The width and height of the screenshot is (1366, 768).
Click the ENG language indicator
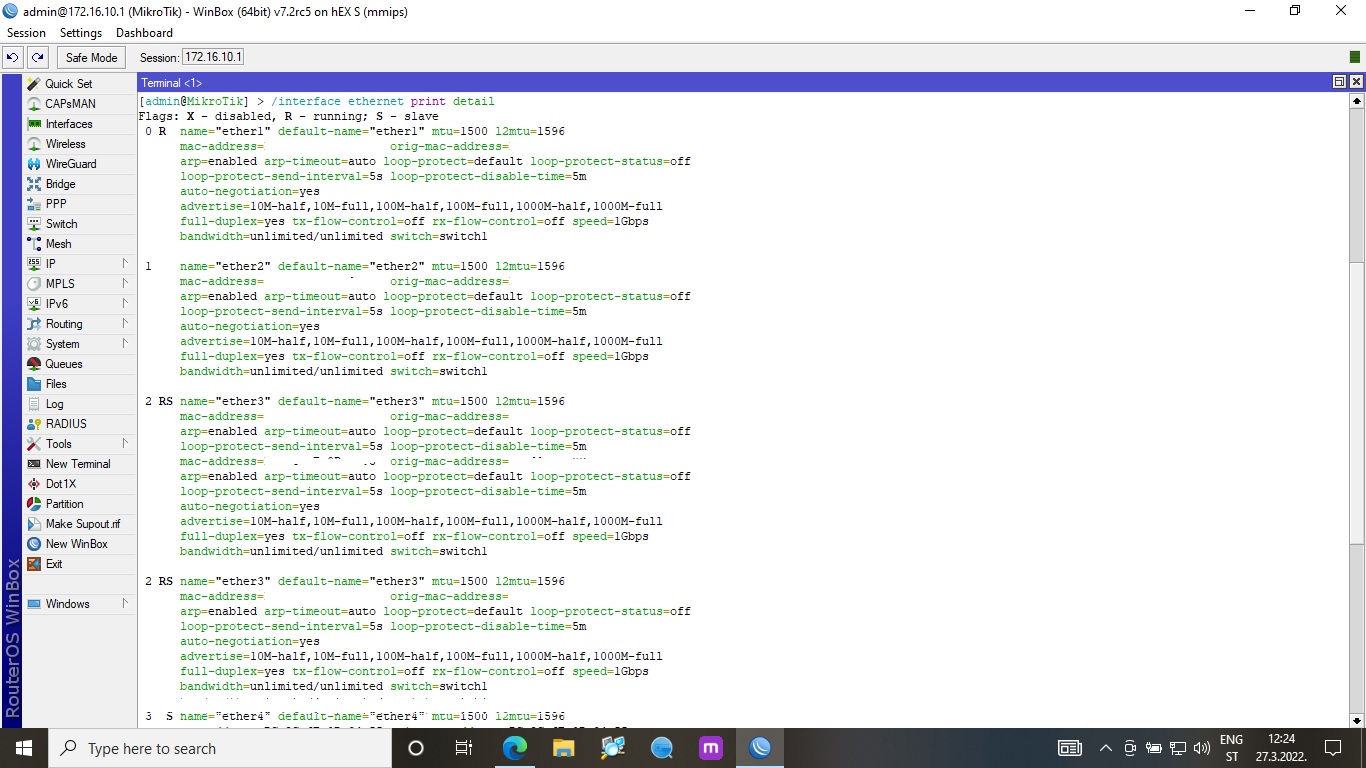(1232, 741)
